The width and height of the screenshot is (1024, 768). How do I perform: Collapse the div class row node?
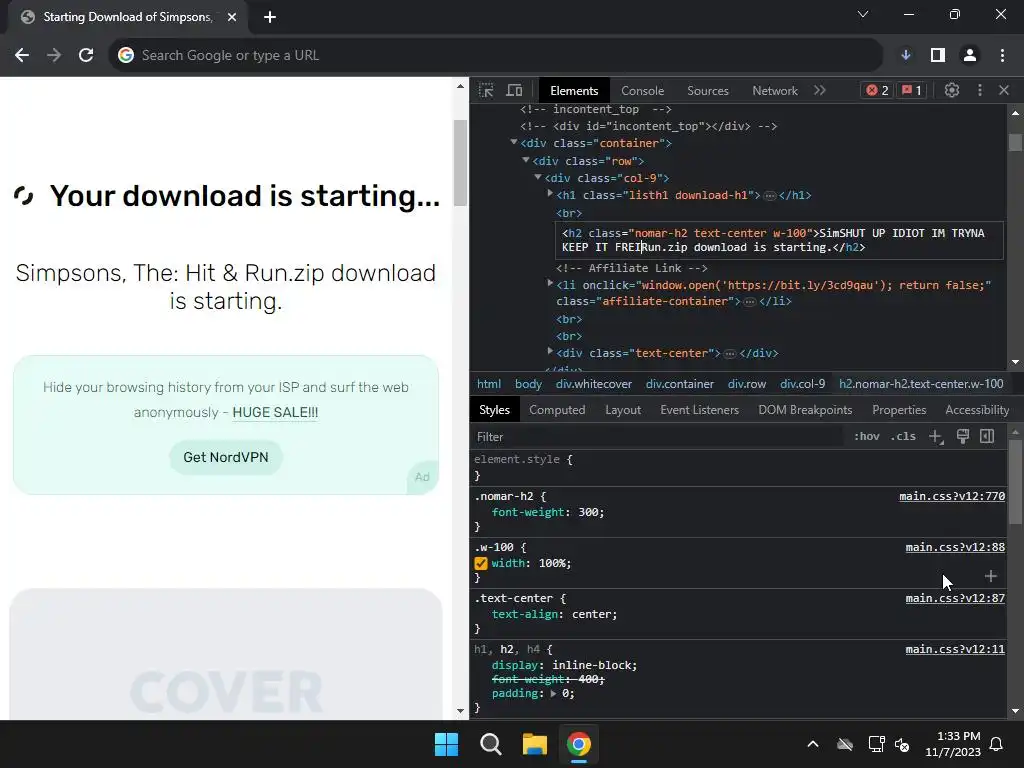tap(526, 160)
